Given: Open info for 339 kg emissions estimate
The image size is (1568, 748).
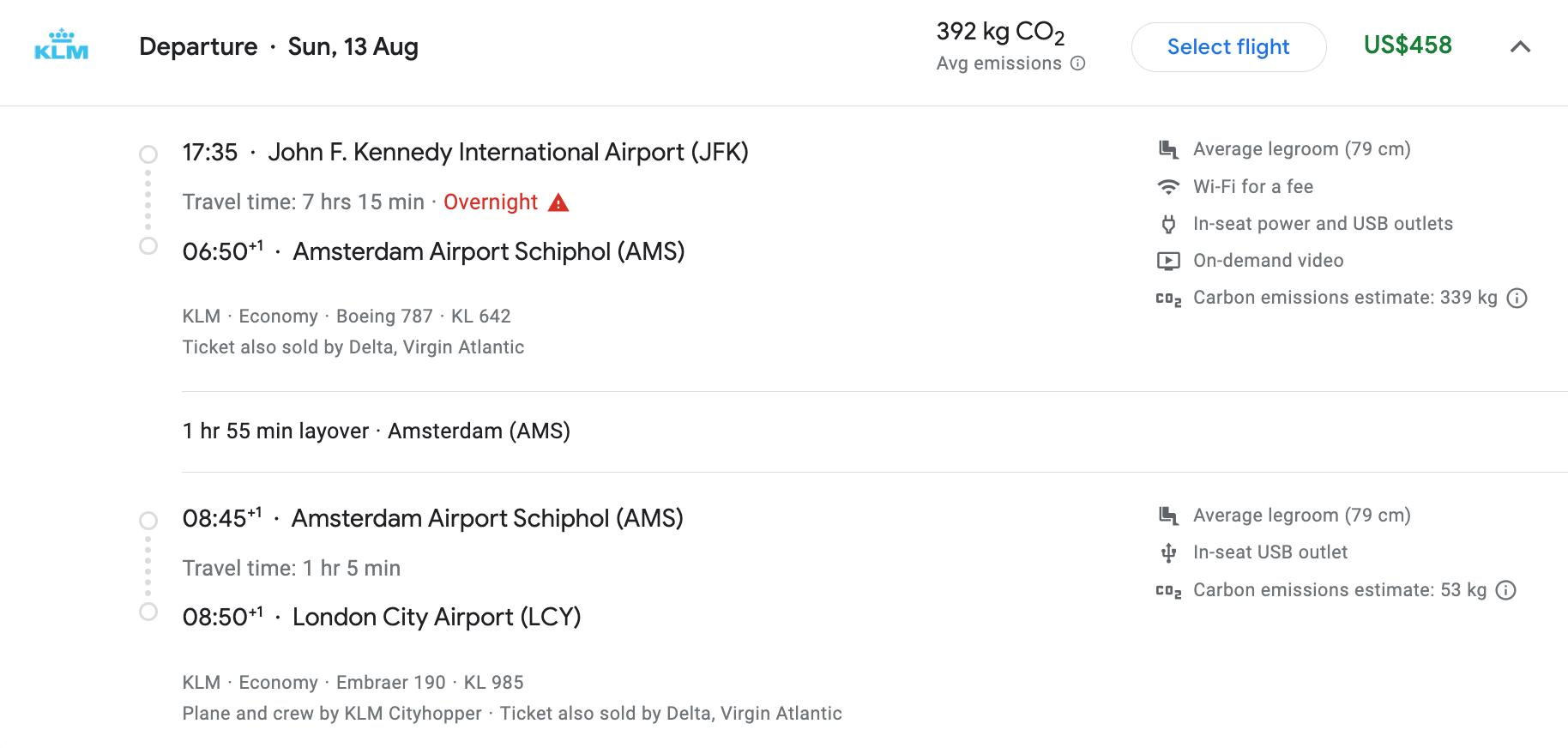Looking at the screenshot, I should point(1517,298).
